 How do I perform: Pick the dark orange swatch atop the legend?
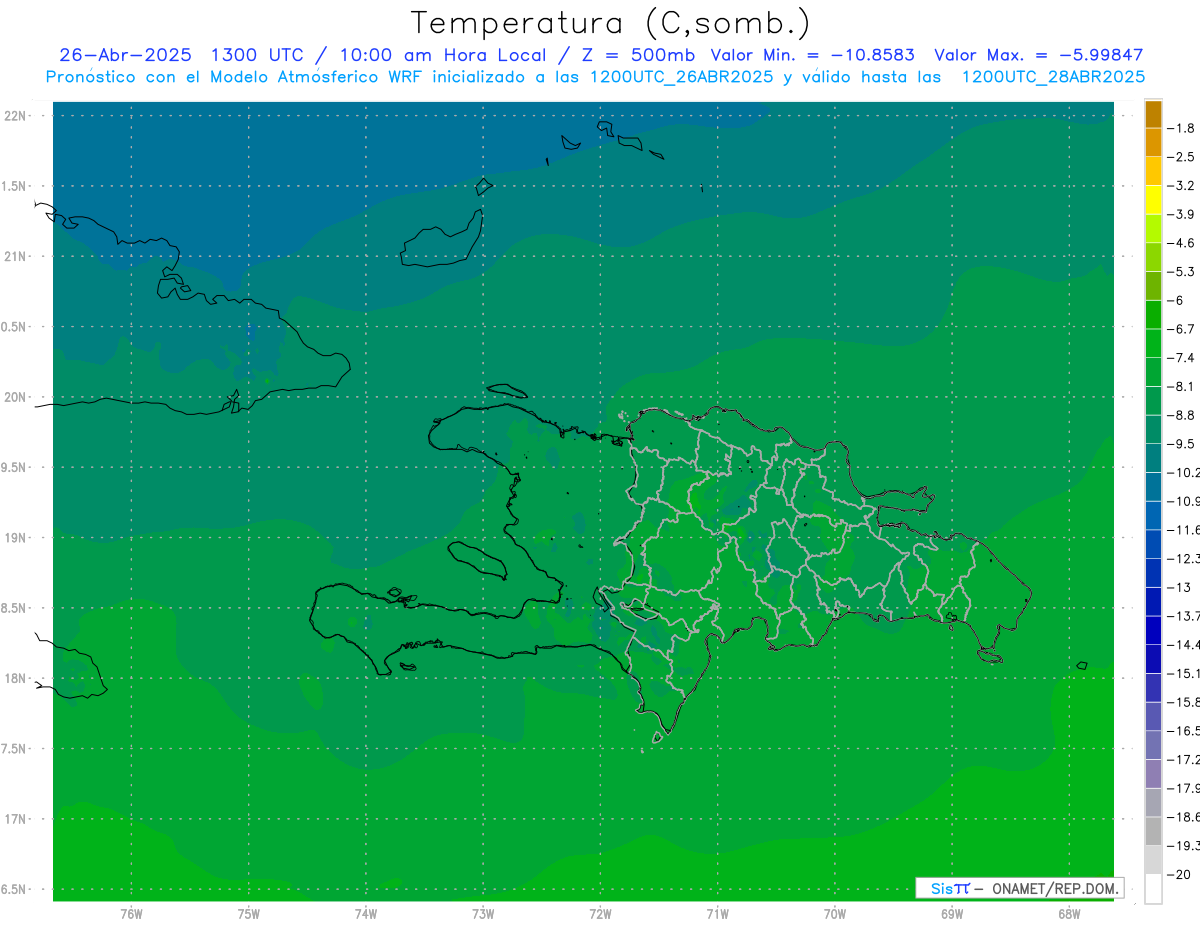pos(1153,114)
